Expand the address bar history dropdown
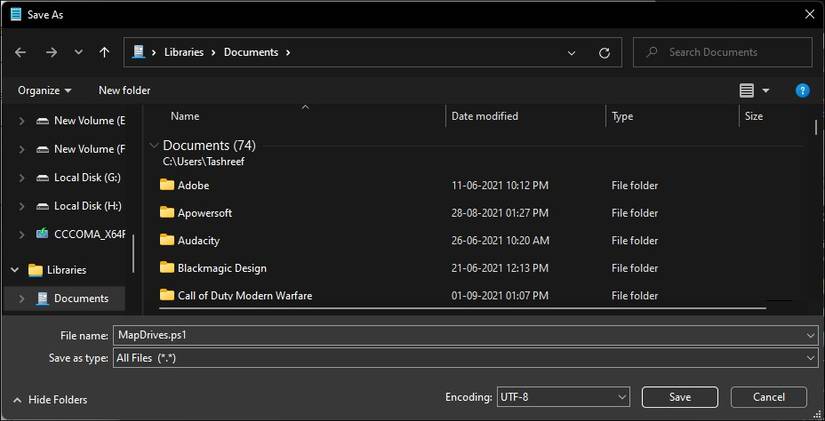825x421 pixels. pos(571,53)
